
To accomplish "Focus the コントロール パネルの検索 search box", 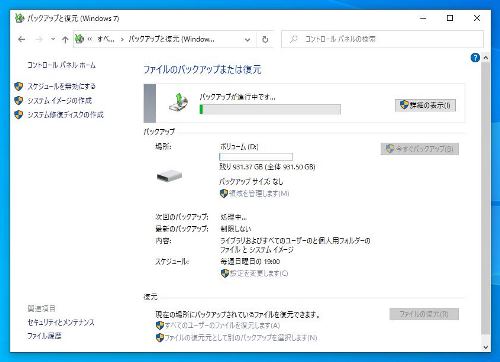I will coord(382,39).
